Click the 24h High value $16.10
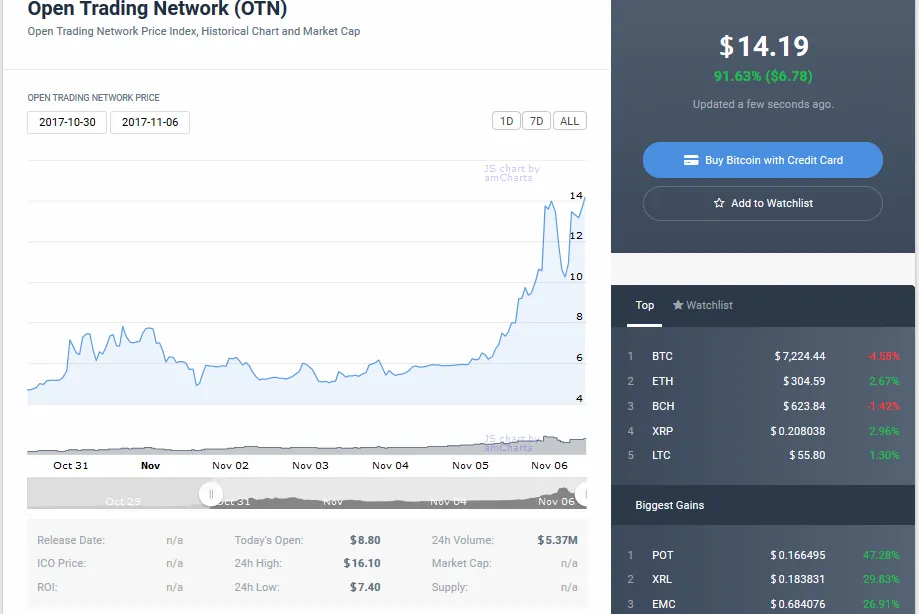919x614 pixels. tap(362, 563)
